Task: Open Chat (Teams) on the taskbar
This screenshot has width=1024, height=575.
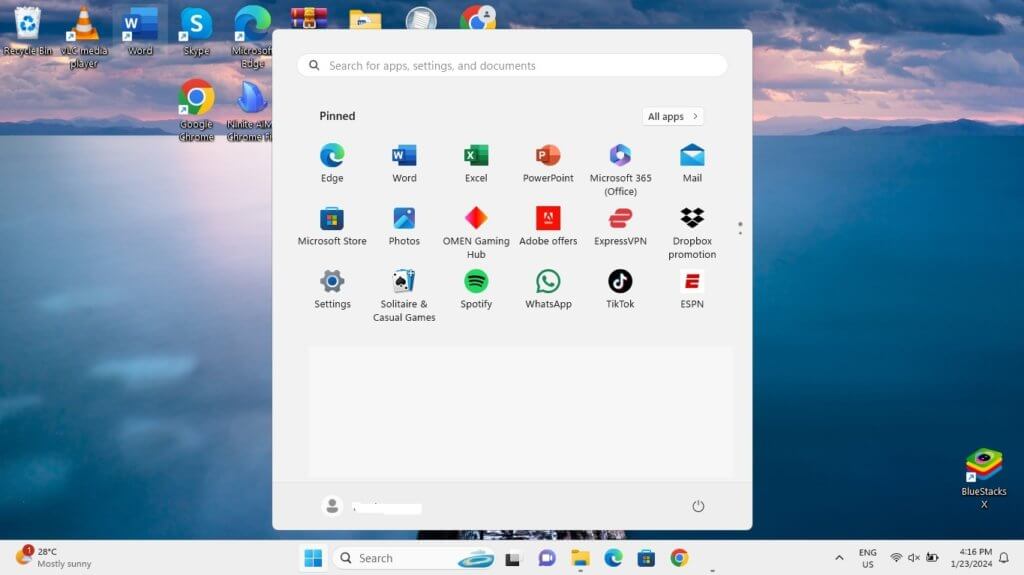Action: tap(547, 558)
